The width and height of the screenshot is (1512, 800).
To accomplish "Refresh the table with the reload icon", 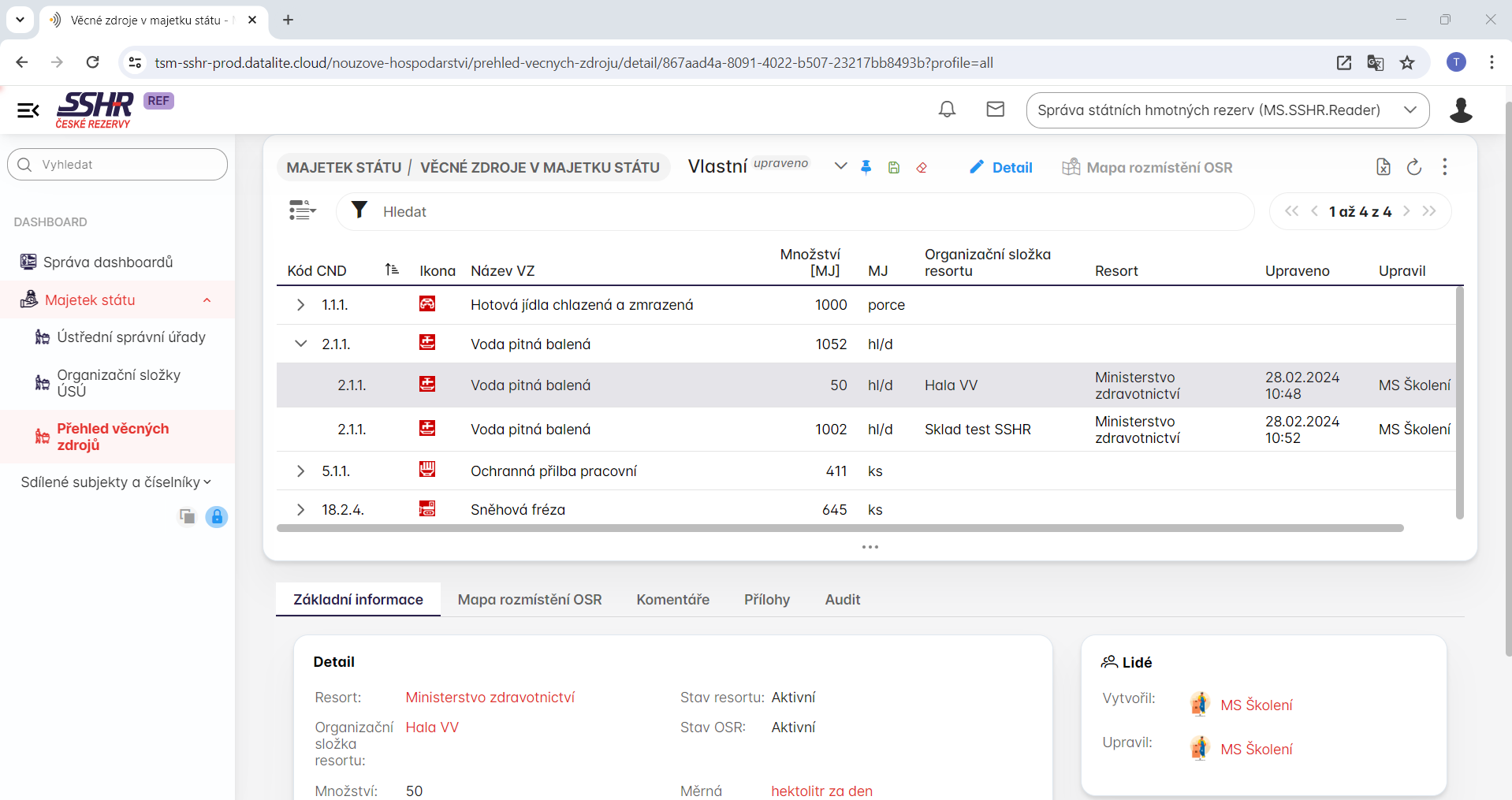I will click(1413, 166).
